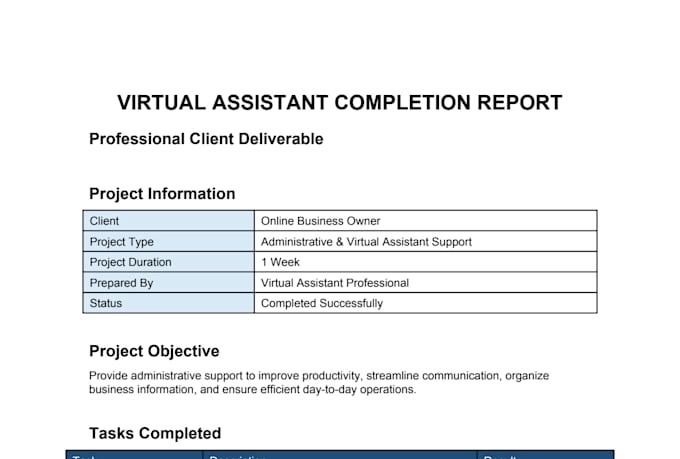Select the "Status" label cell
Screen dimensions: 680x459
click(169, 303)
